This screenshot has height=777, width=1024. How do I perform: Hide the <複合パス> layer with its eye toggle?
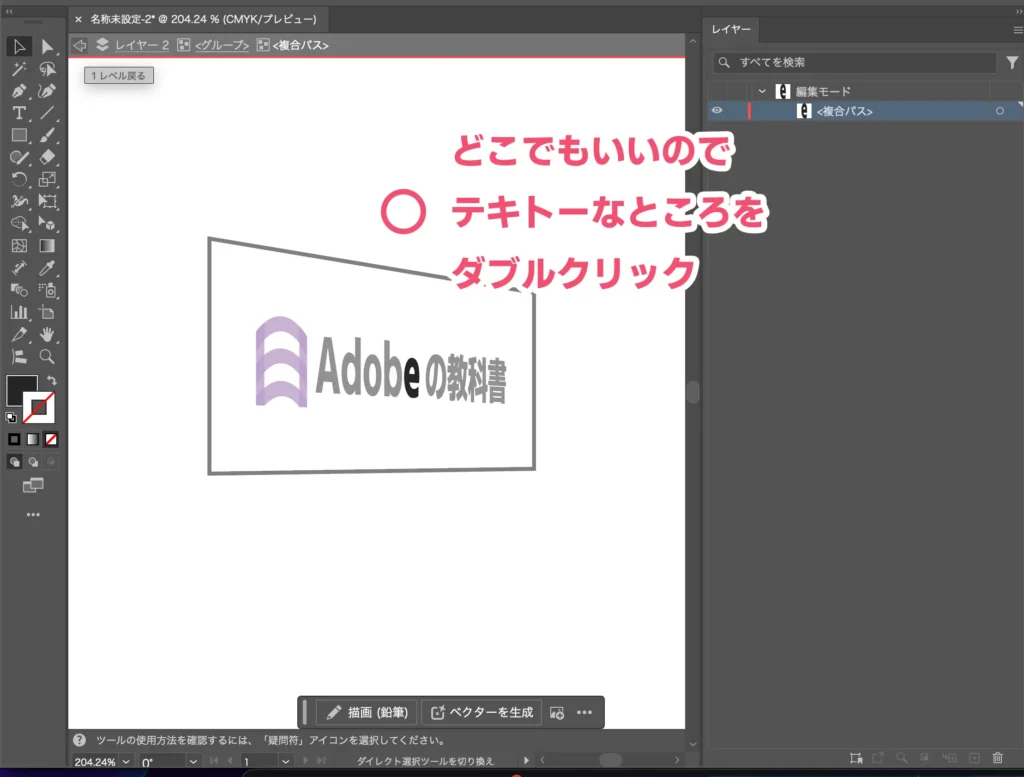click(x=717, y=110)
